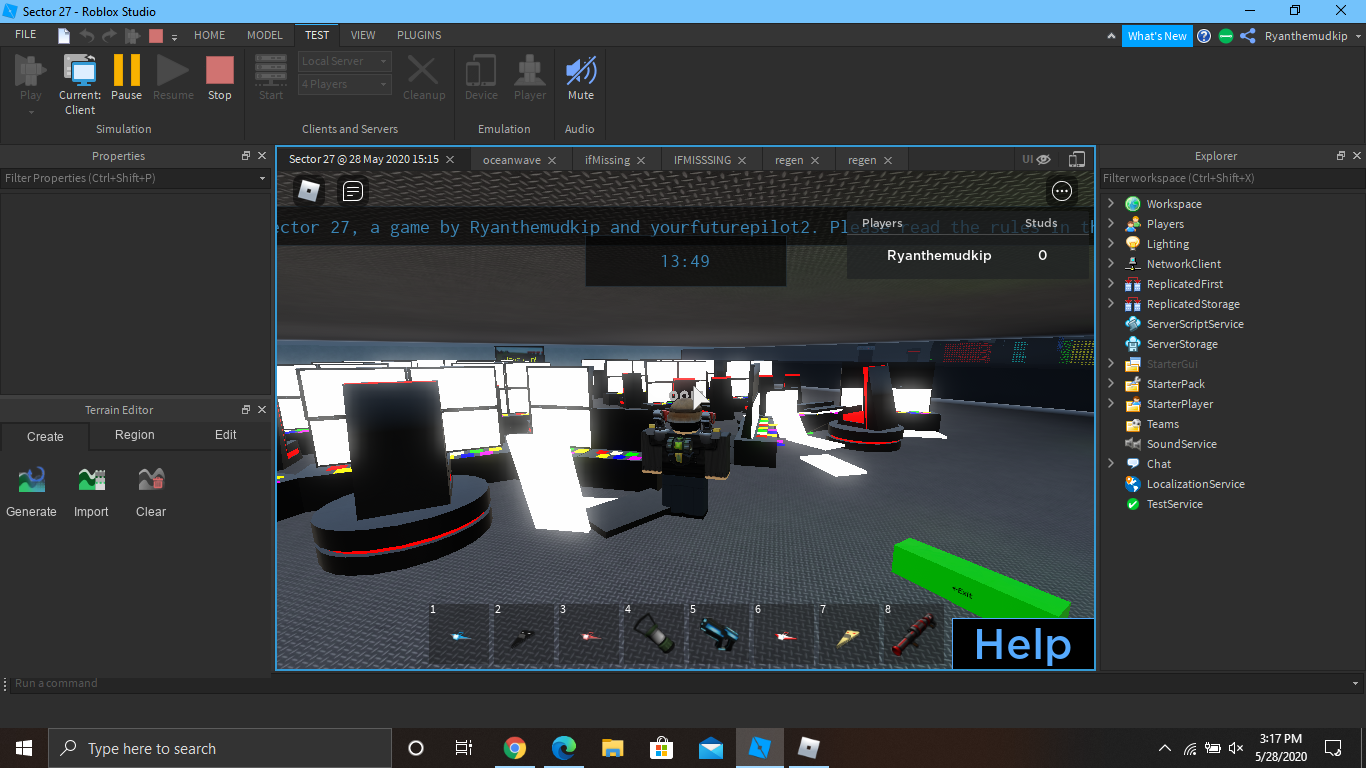Stop the test session
This screenshot has width=1366, height=768.
[220, 78]
